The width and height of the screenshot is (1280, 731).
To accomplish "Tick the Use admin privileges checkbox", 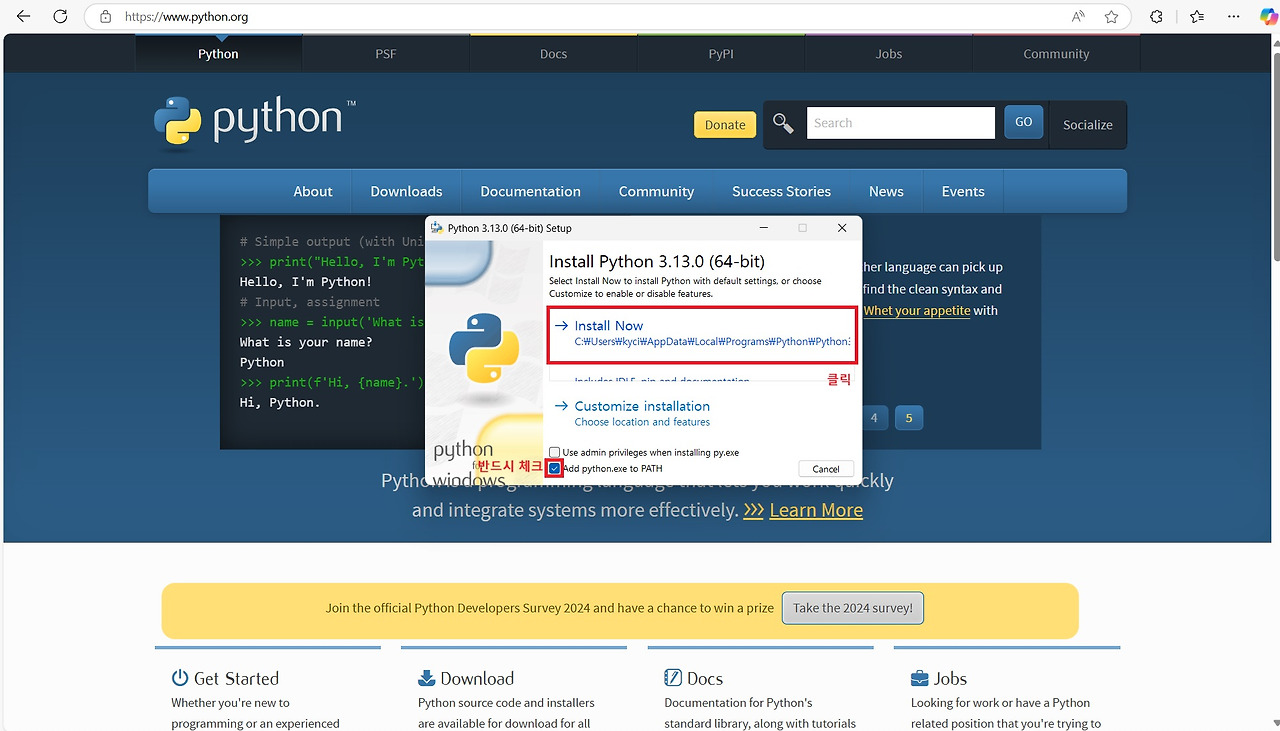I will coord(555,453).
